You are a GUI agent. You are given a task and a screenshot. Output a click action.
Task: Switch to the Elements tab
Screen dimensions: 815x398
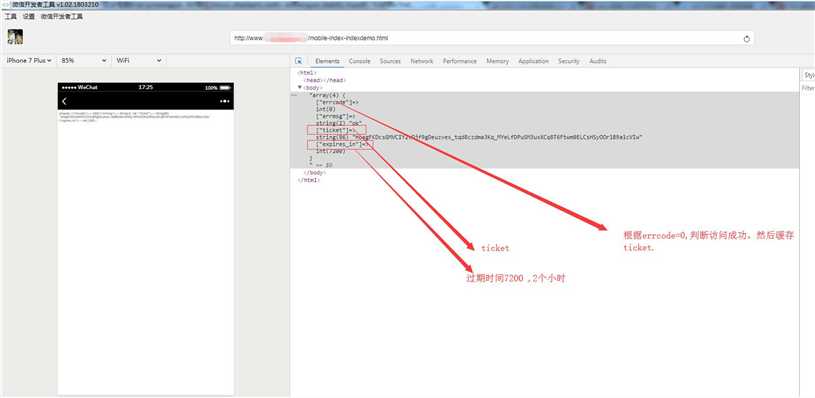327,61
